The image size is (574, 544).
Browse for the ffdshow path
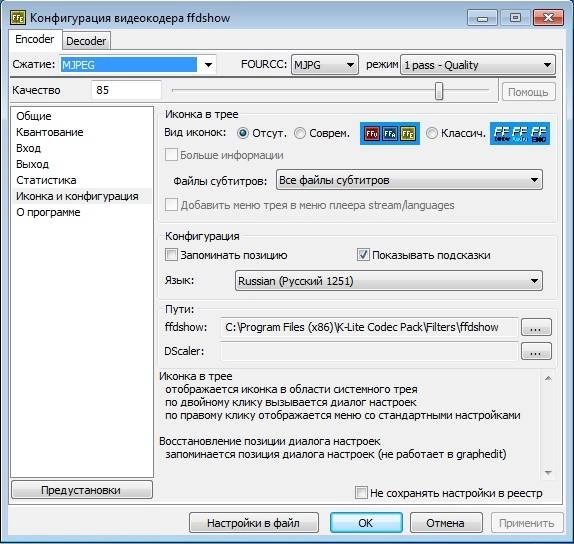536,327
